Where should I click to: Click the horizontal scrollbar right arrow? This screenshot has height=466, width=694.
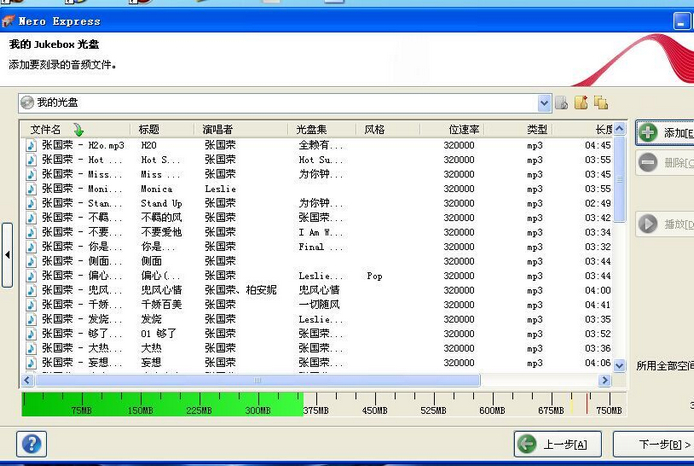pyautogui.click(x=604, y=380)
